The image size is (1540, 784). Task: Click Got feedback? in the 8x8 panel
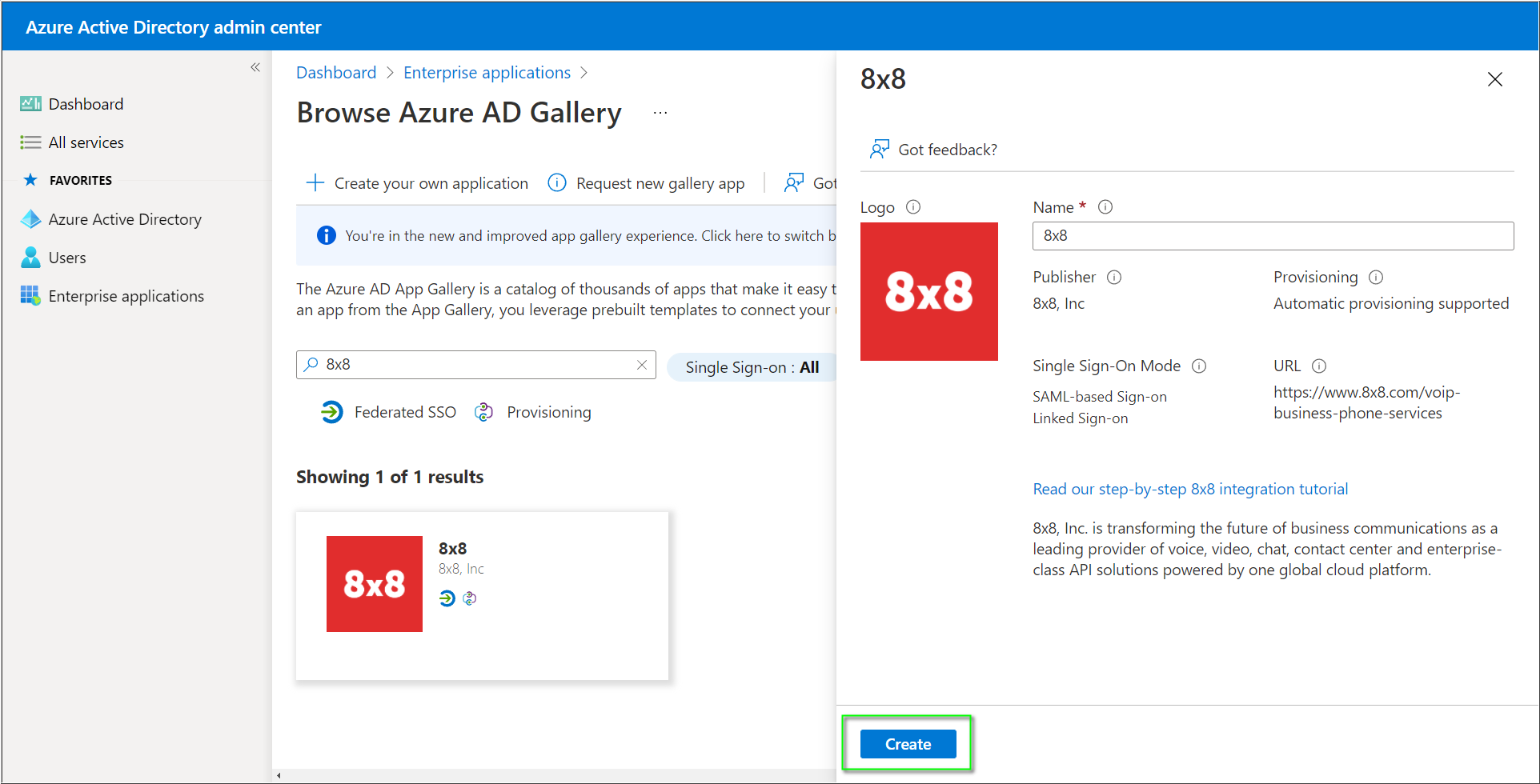point(948,150)
